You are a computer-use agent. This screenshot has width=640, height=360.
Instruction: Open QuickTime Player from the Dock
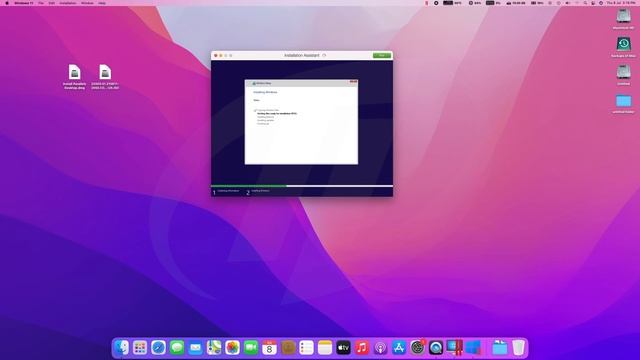tap(436, 348)
